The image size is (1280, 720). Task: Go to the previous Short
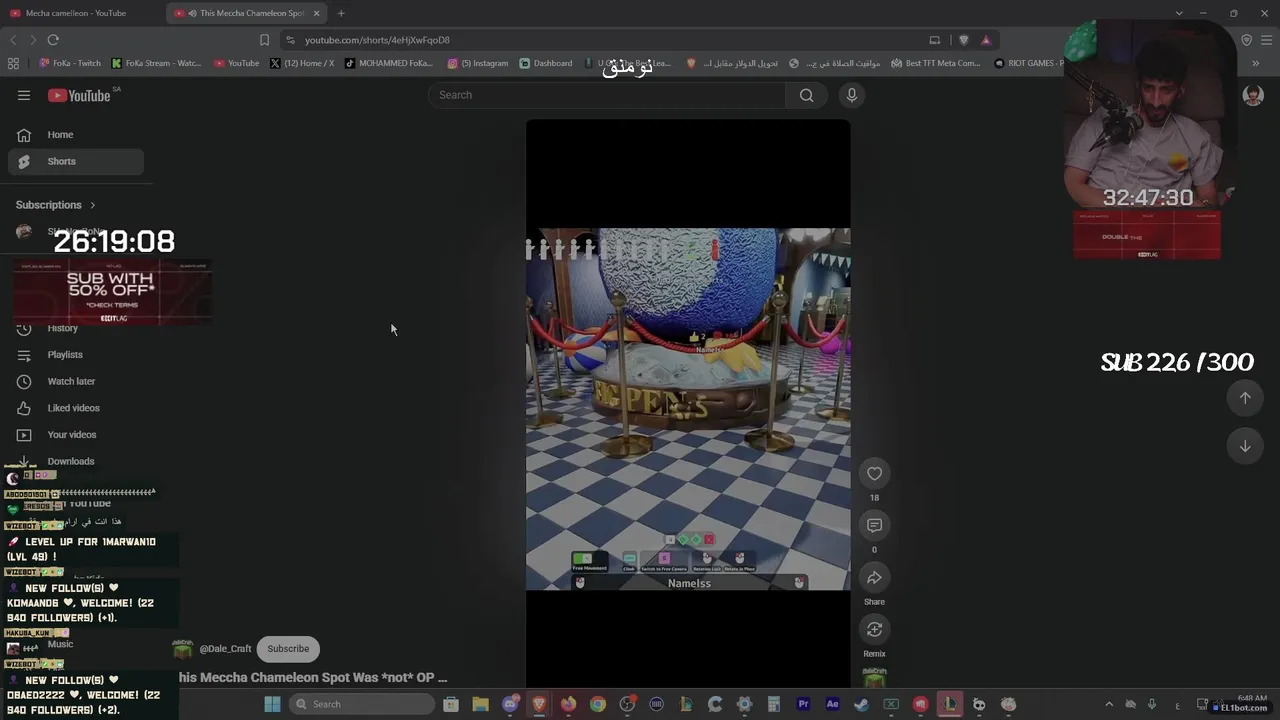click(1245, 398)
